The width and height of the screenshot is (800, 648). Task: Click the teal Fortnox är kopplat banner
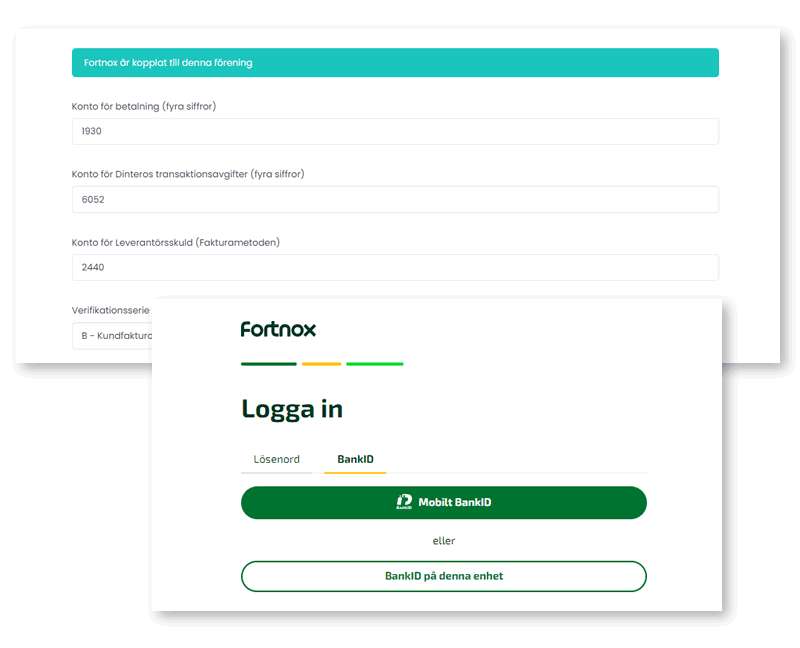tap(395, 63)
